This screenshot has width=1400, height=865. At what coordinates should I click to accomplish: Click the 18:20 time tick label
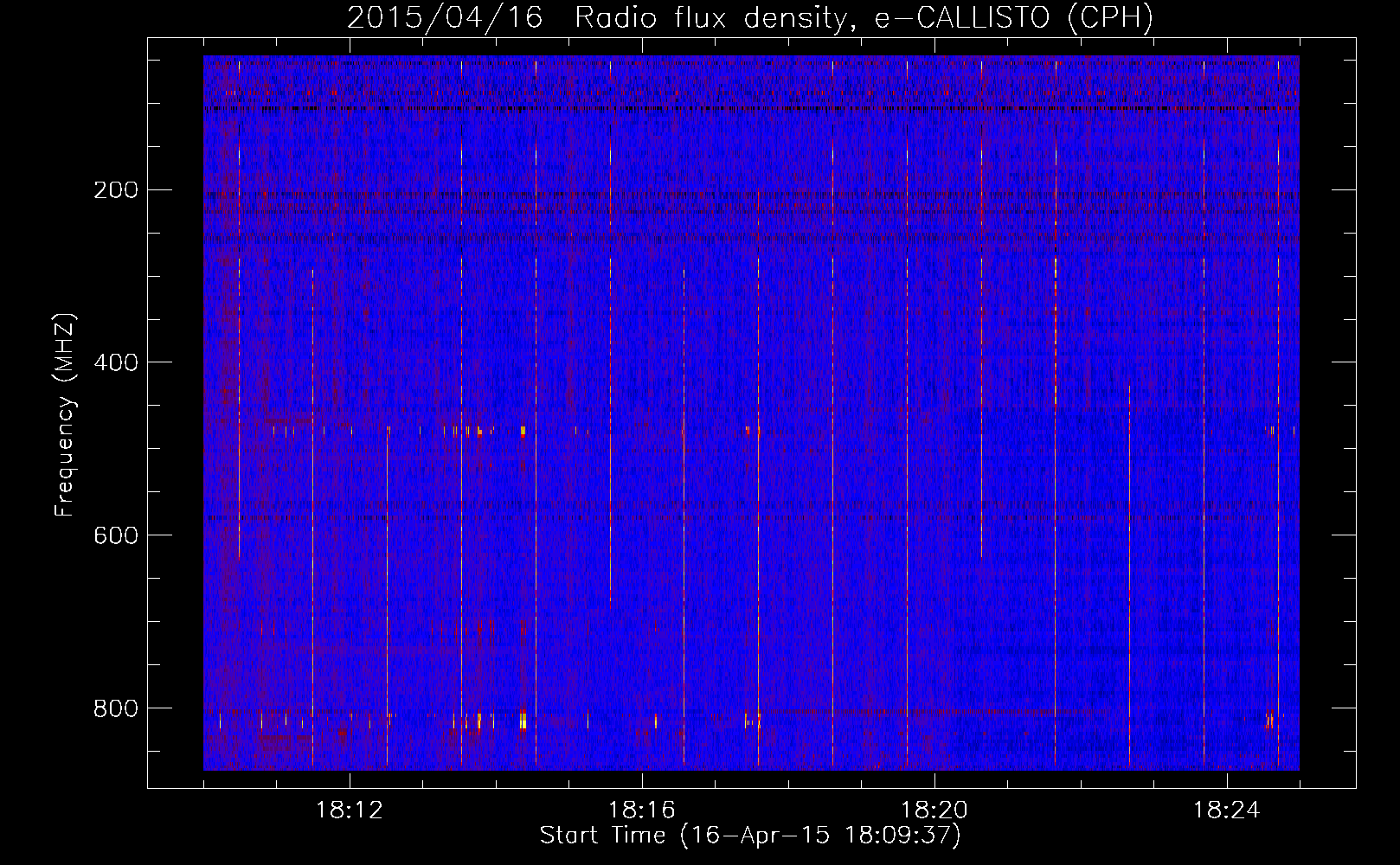934,811
